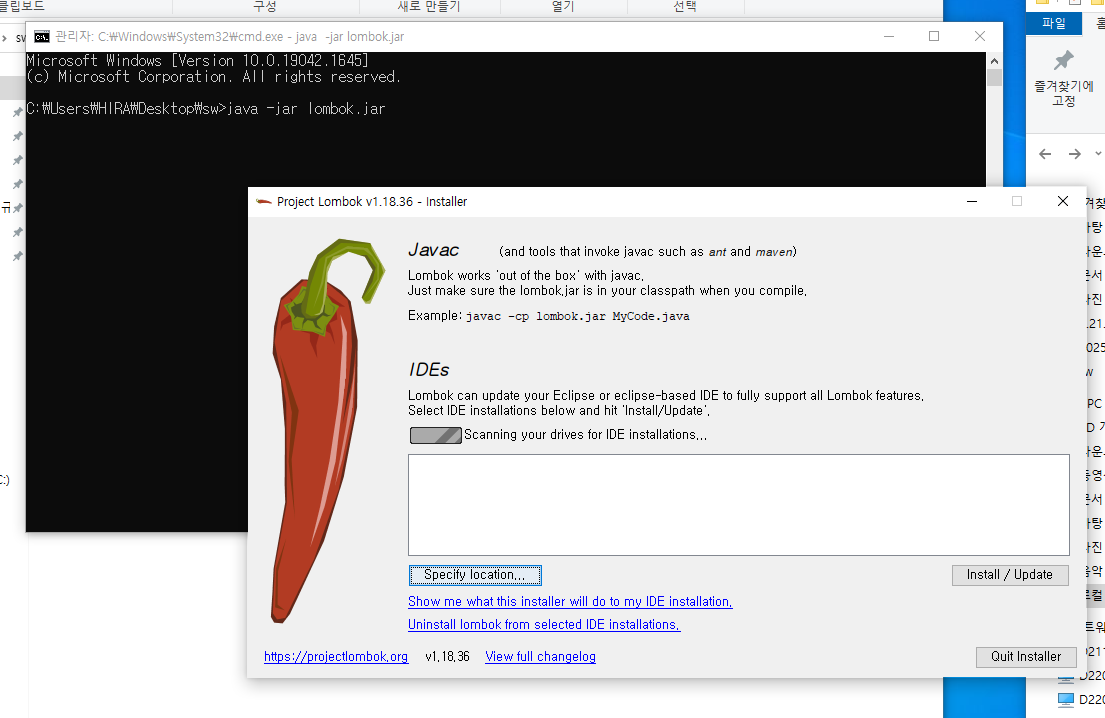Click the Install / Update button
Screen dimensions: 1105x718
pyautogui.click(x=1009, y=575)
